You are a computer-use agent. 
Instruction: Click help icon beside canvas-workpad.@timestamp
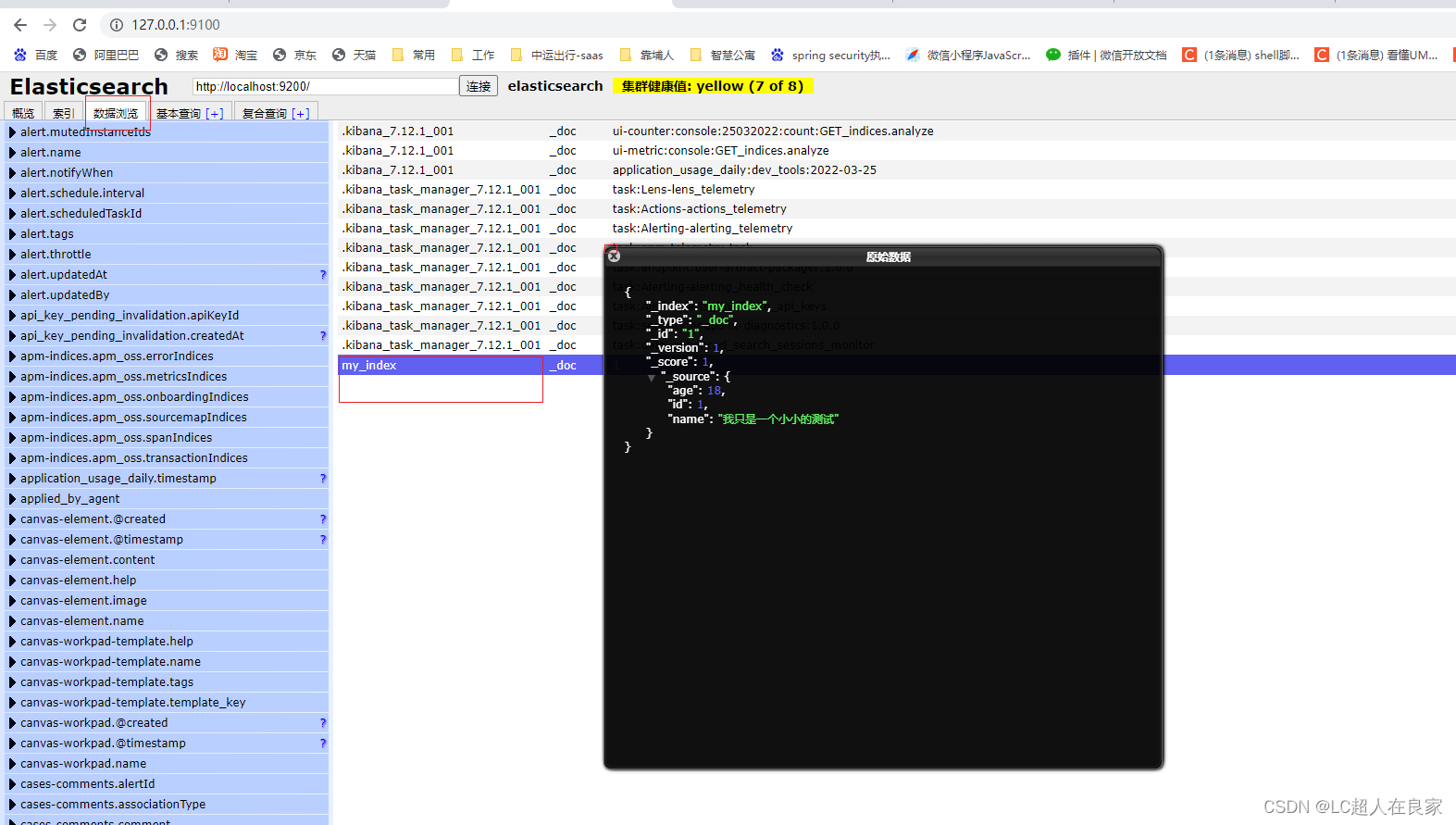[x=323, y=744]
